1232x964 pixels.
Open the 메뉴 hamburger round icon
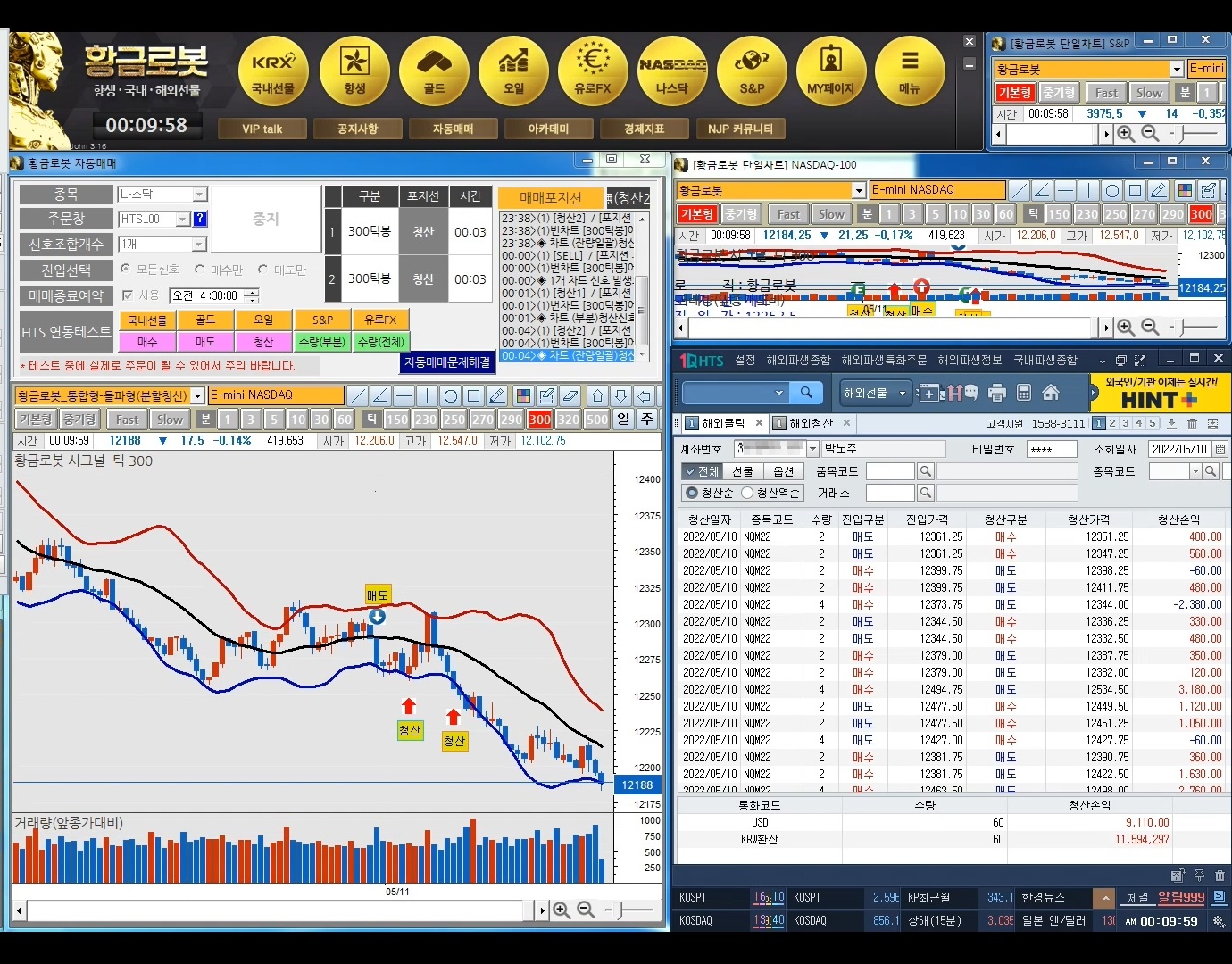[x=910, y=71]
